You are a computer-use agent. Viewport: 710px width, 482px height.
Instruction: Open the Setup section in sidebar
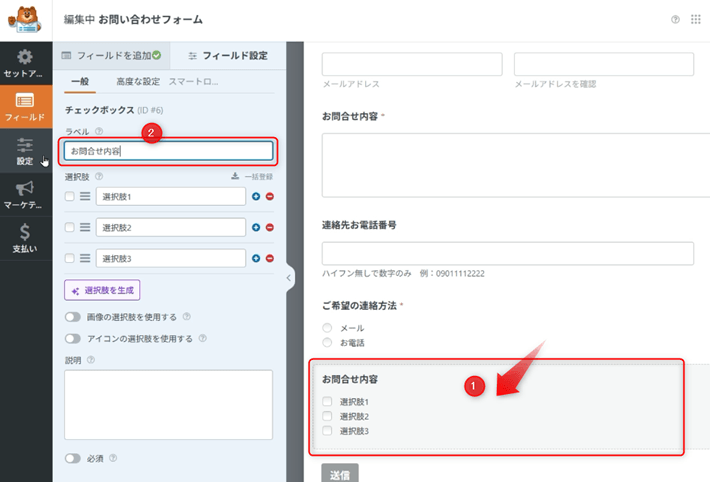coord(25,63)
